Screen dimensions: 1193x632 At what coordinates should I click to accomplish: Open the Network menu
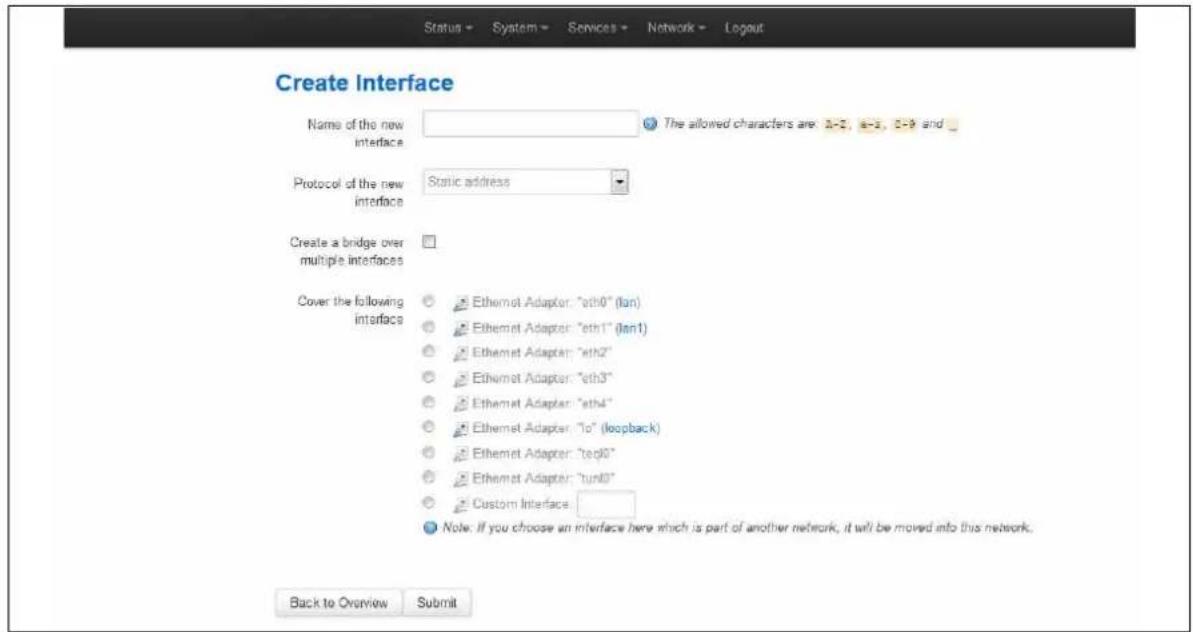click(x=676, y=27)
